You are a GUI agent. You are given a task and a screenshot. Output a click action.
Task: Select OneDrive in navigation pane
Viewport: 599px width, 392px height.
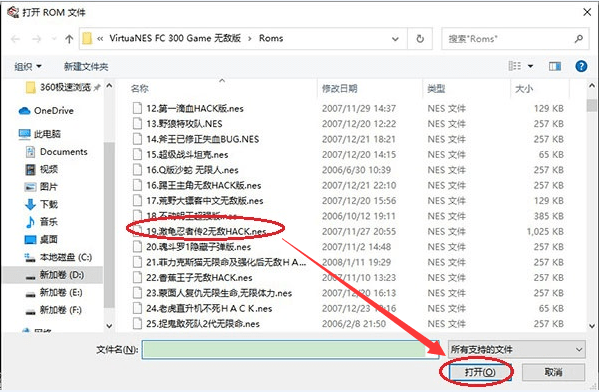click(x=46, y=111)
